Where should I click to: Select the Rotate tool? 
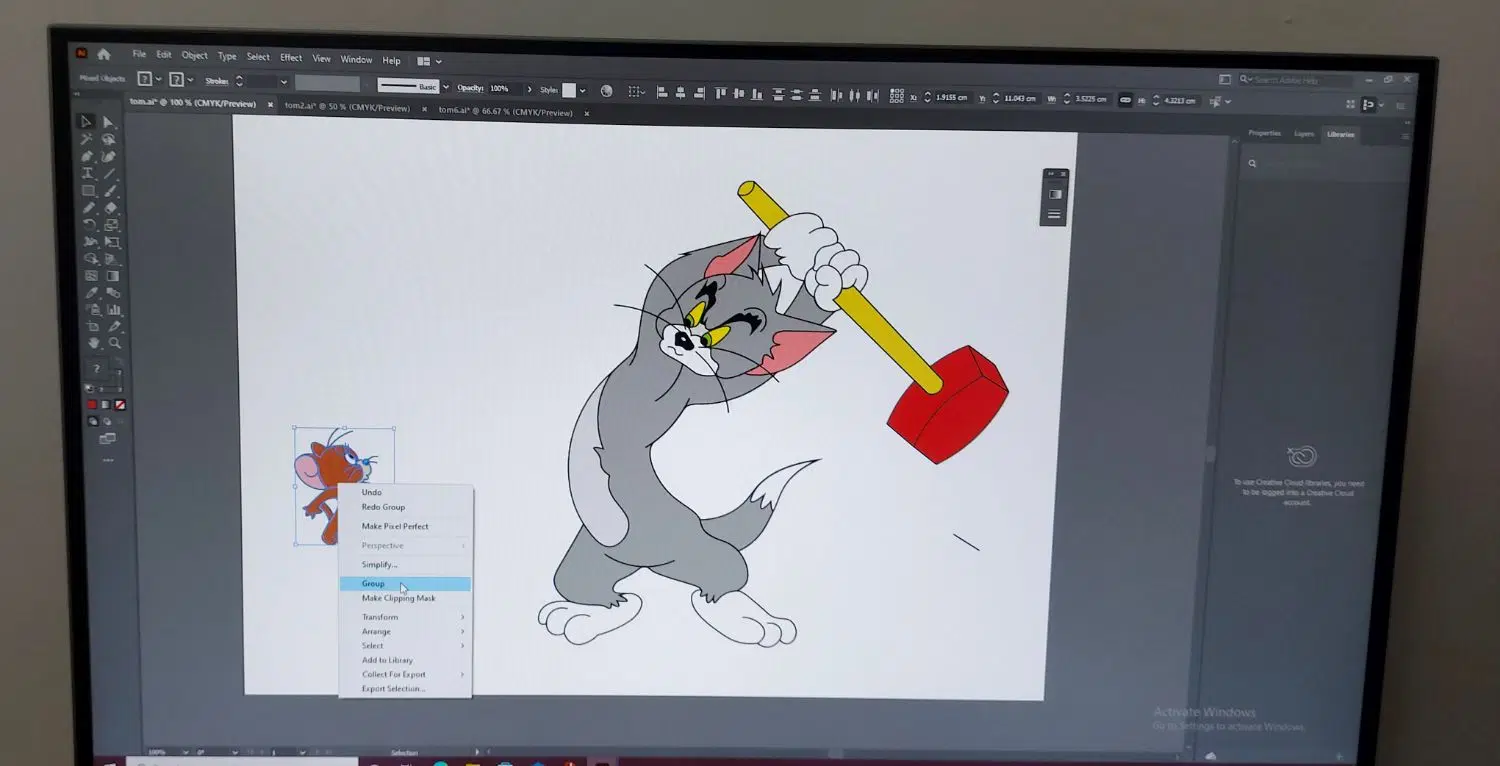pyautogui.click(x=89, y=225)
